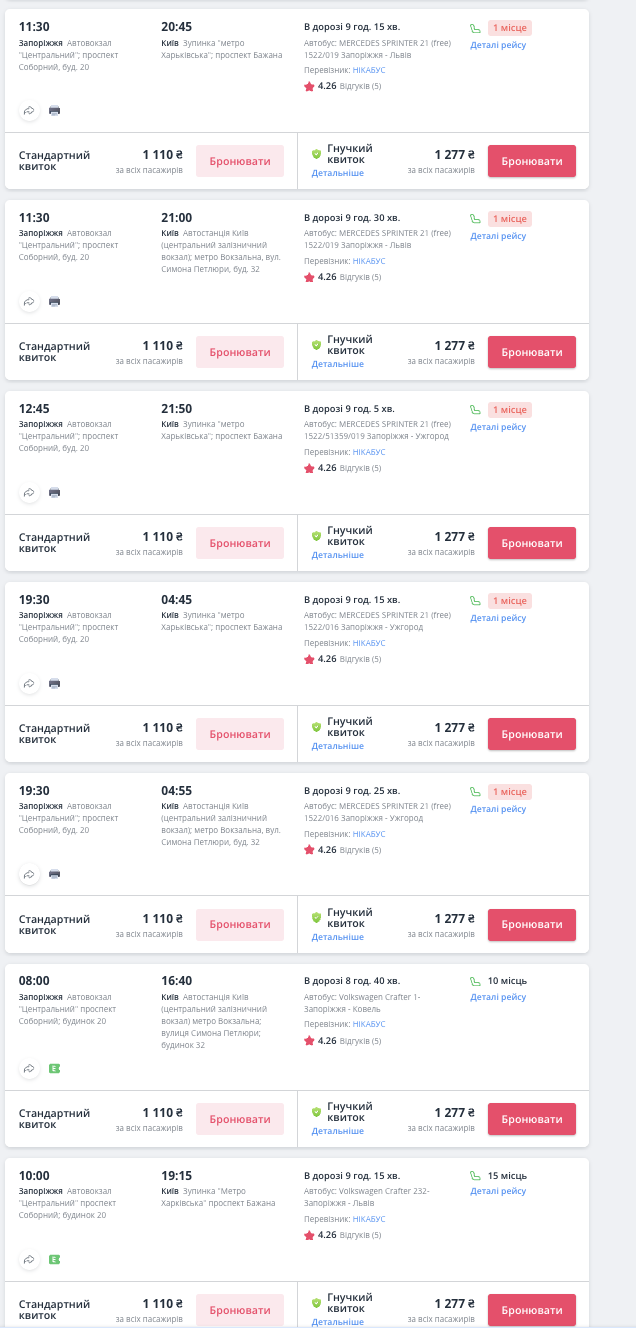The image size is (636, 1328).
Task: Book flexible ticket for 12:45 departure
Action: click(531, 543)
